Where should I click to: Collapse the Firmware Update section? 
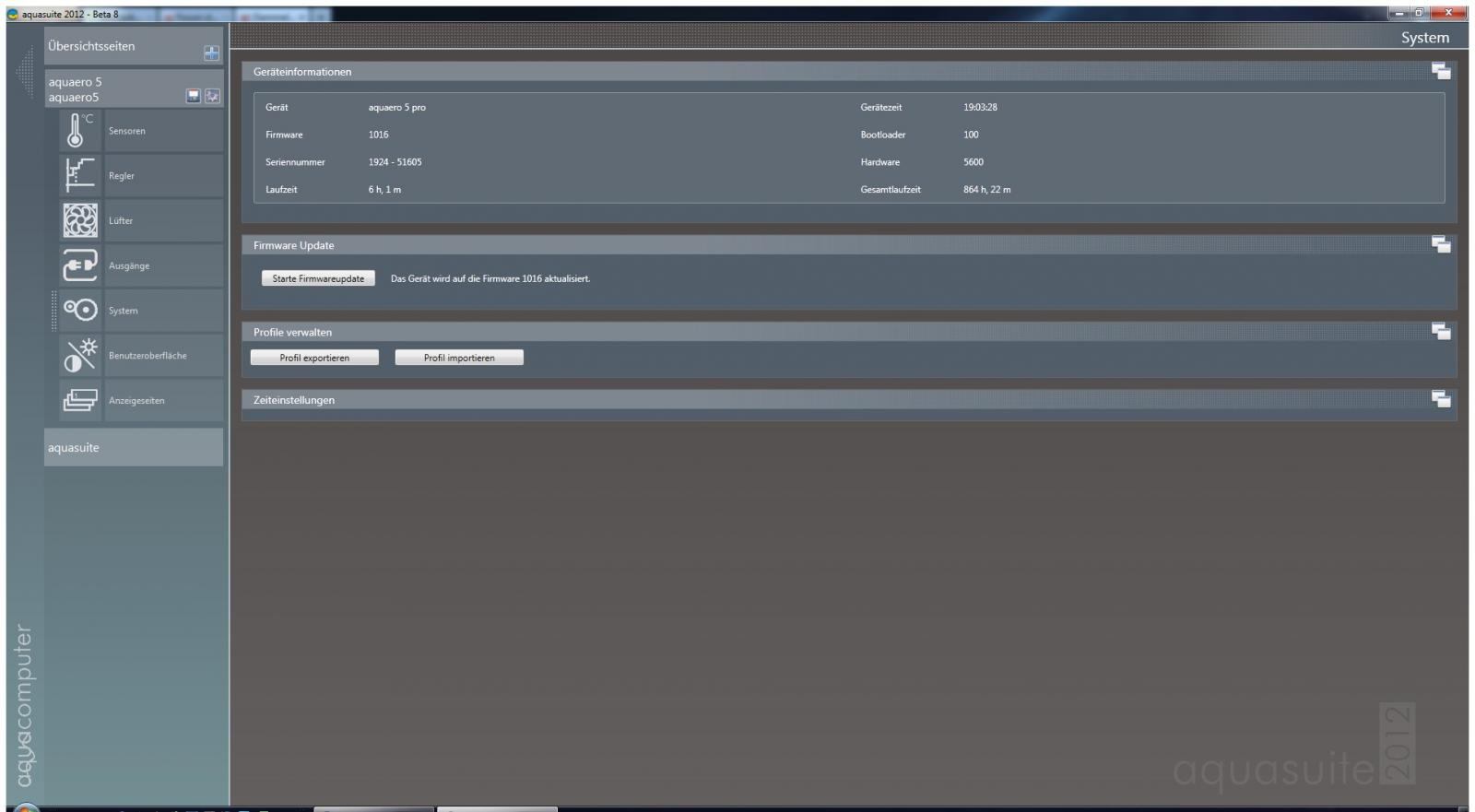[x=1441, y=244]
